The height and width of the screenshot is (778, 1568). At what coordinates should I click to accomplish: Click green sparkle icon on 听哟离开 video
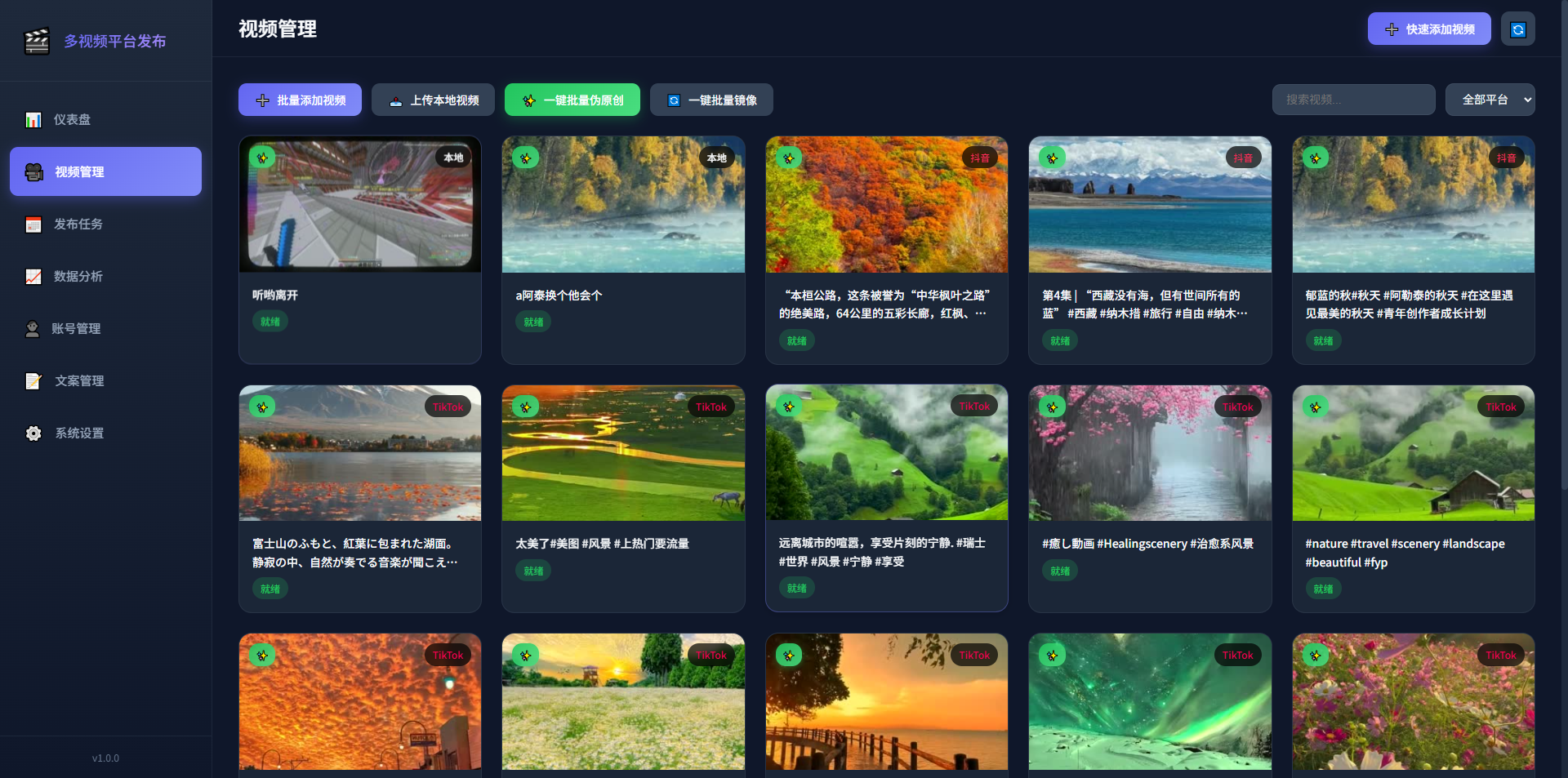click(262, 158)
